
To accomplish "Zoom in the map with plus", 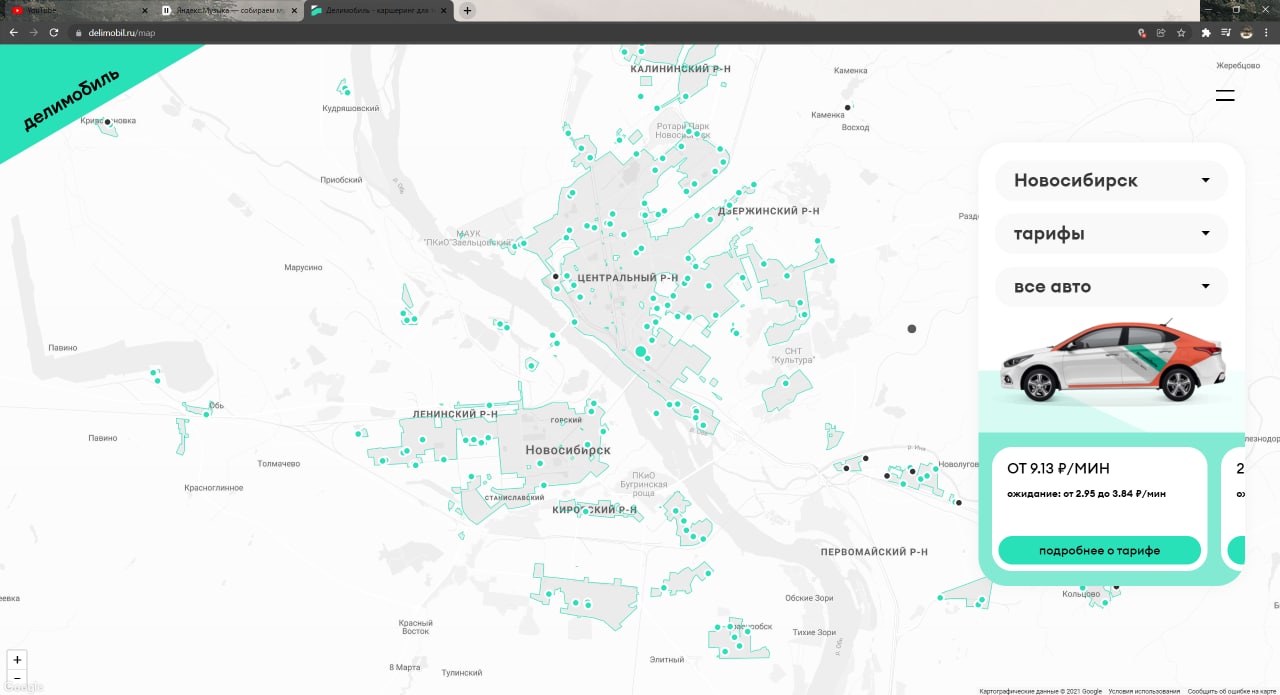I will point(17,660).
